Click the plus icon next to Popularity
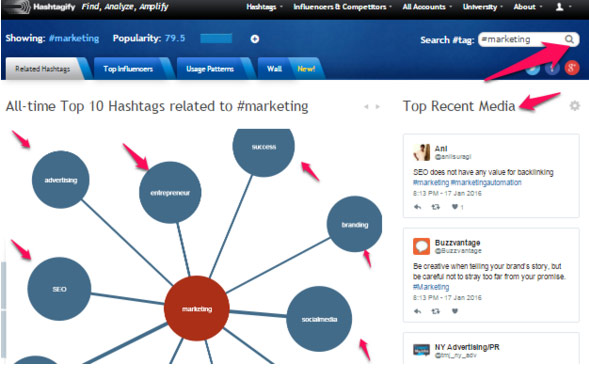 255,39
